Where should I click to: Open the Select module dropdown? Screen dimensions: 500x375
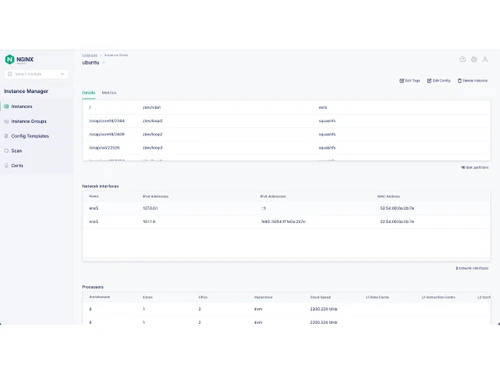pyautogui.click(x=36, y=74)
